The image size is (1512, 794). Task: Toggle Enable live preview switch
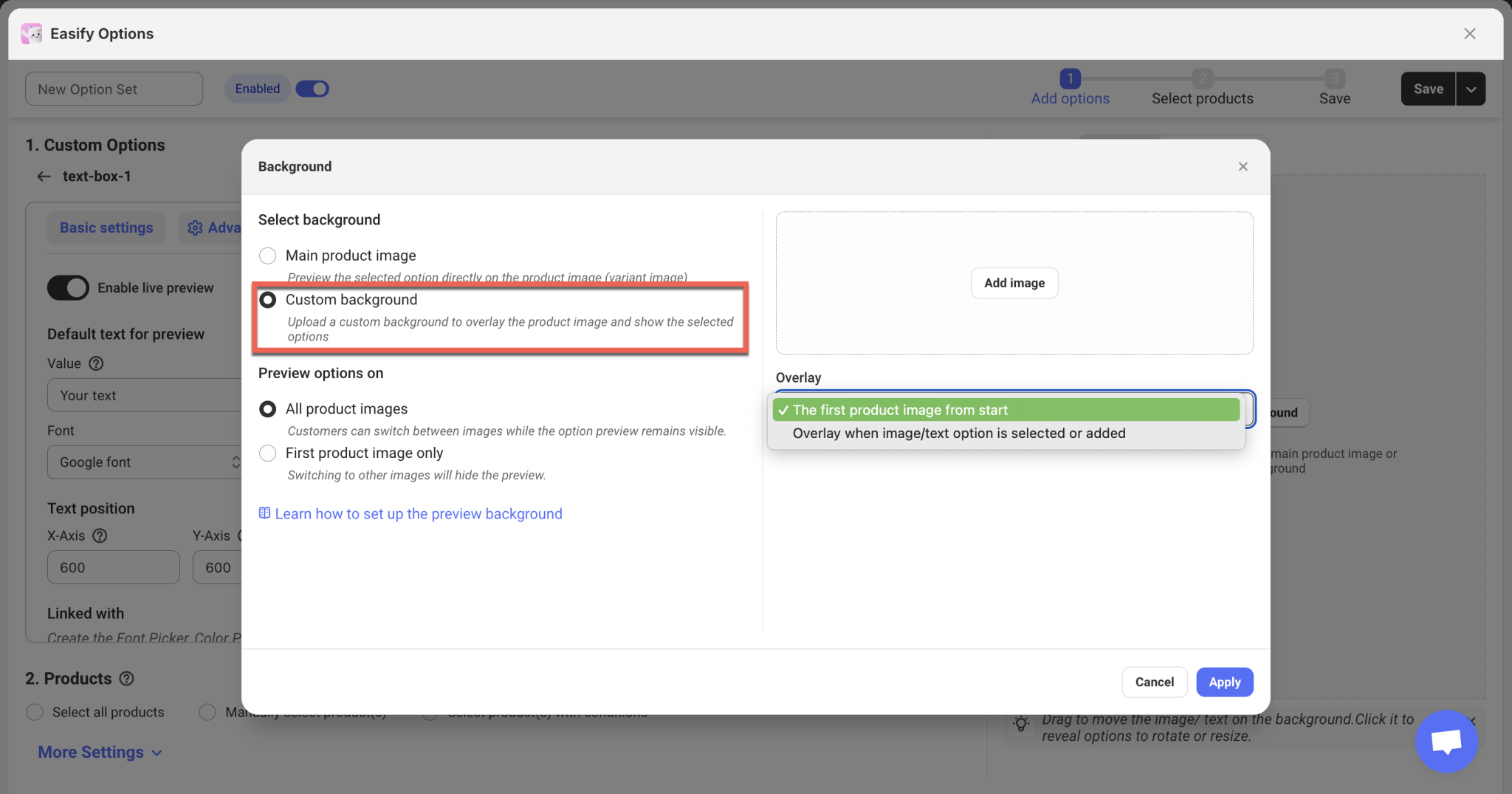click(x=68, y=288)
